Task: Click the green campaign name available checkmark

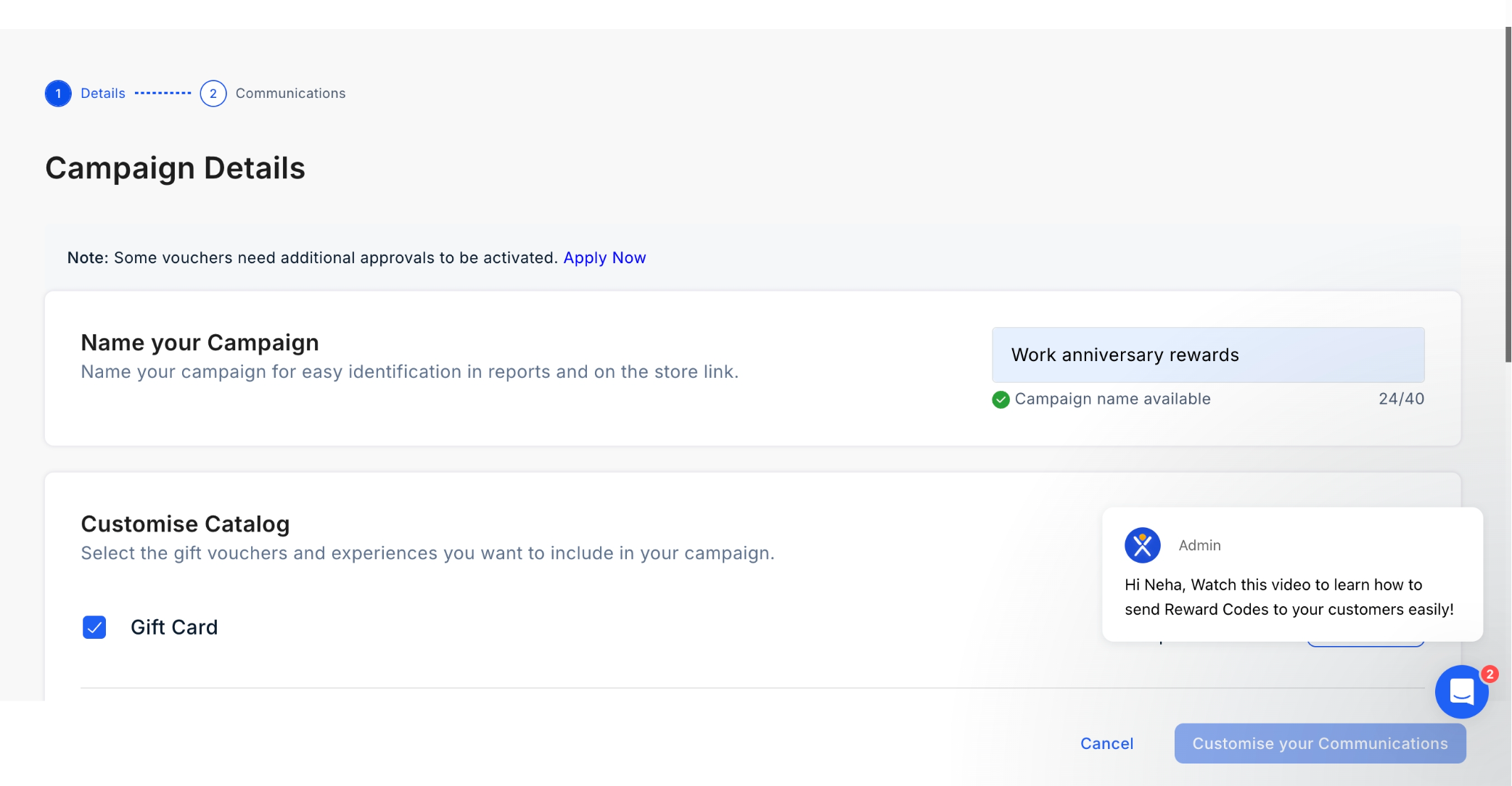Action: 1001,400
